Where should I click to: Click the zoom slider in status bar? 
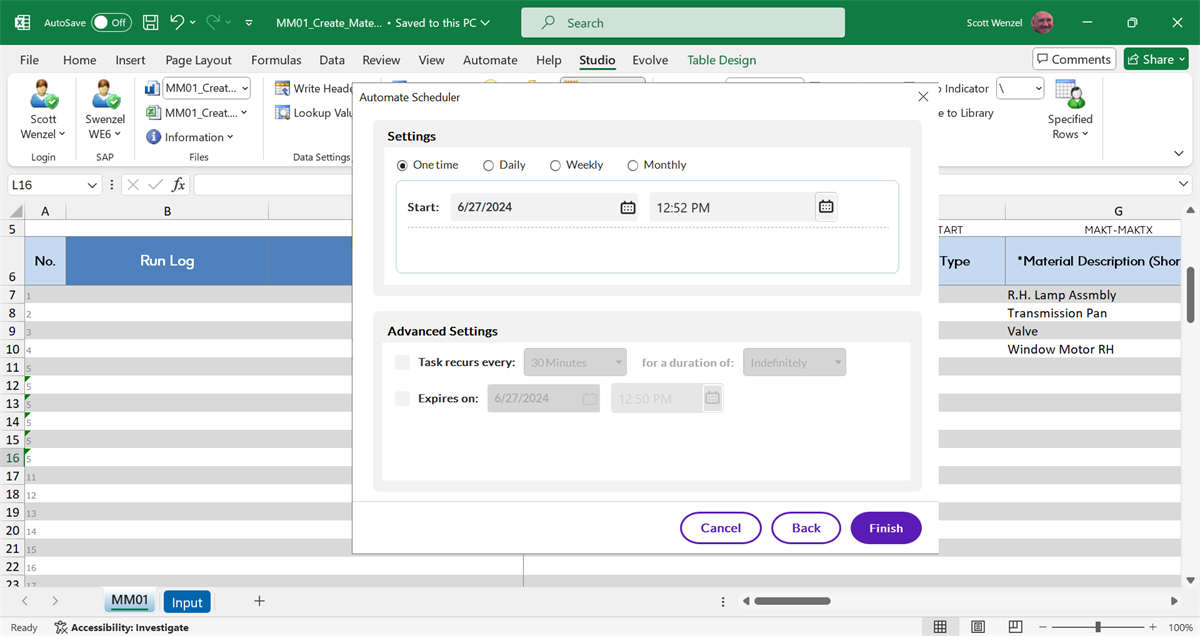click(x=1098, y=627)
